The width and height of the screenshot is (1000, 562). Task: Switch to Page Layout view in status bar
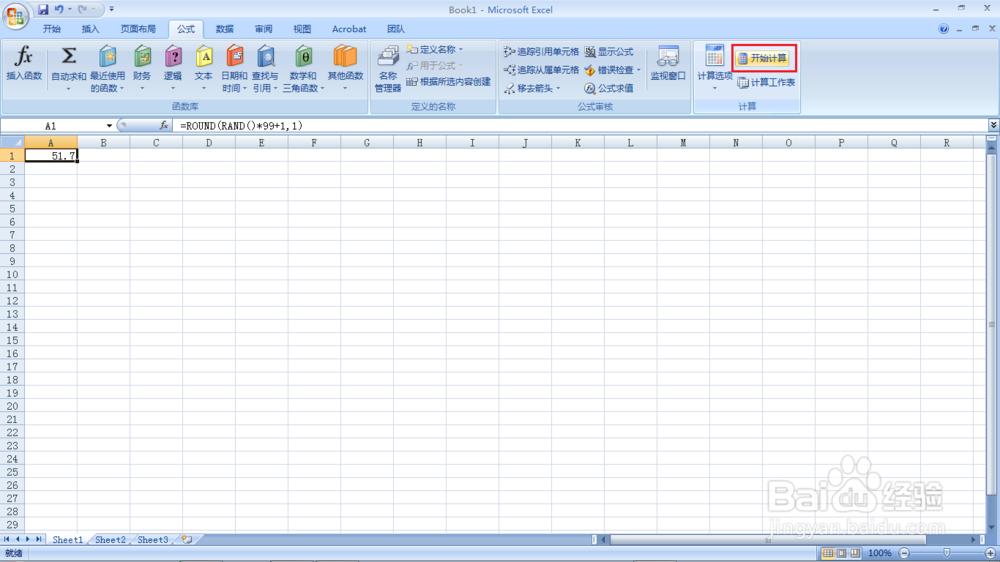pos(841,553)
